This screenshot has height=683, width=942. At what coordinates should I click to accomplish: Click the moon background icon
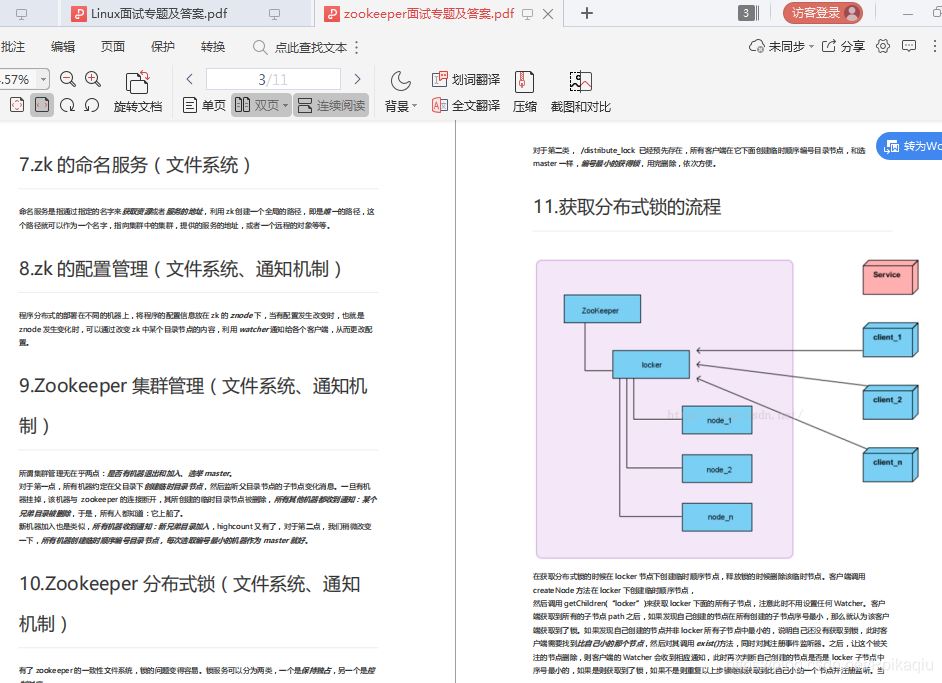click(400, 80)
